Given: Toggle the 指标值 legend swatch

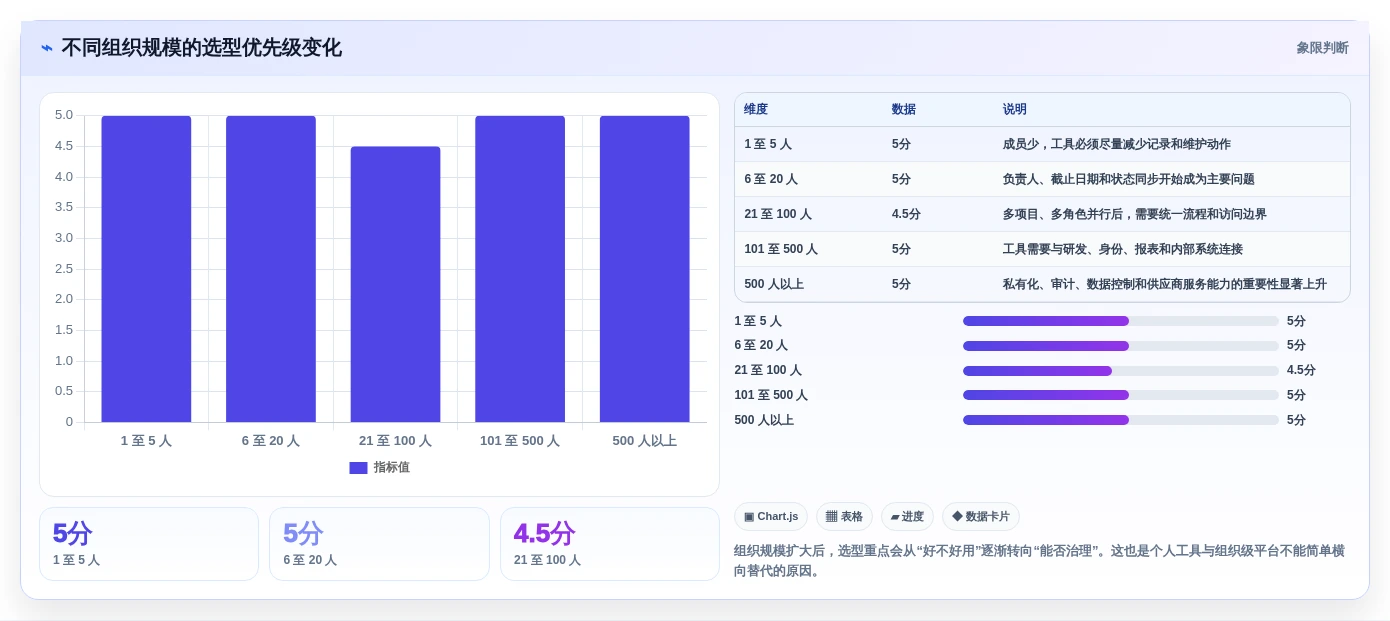Looking at the screenshot, I should tap(358, 468).
